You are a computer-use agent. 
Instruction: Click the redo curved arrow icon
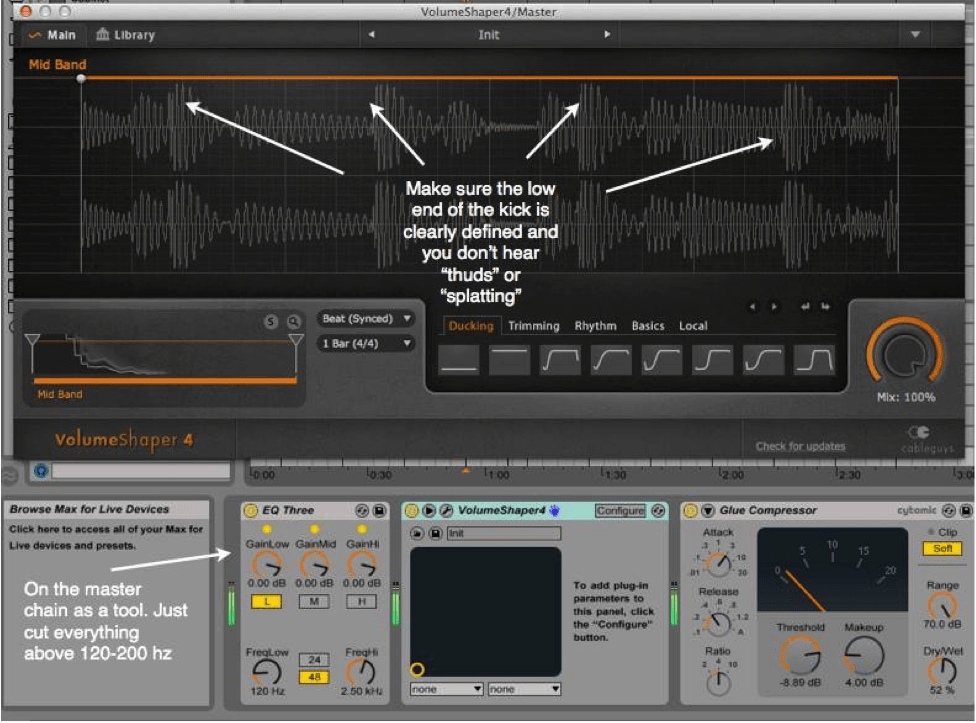click(x=825, y=307)
